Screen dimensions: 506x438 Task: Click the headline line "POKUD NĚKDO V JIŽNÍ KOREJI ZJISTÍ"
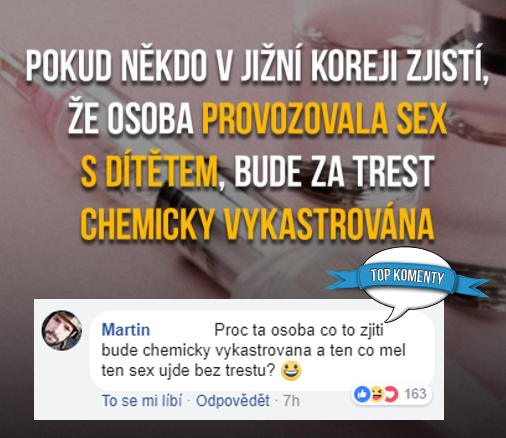pyautogui.click(x=257, y=65)
